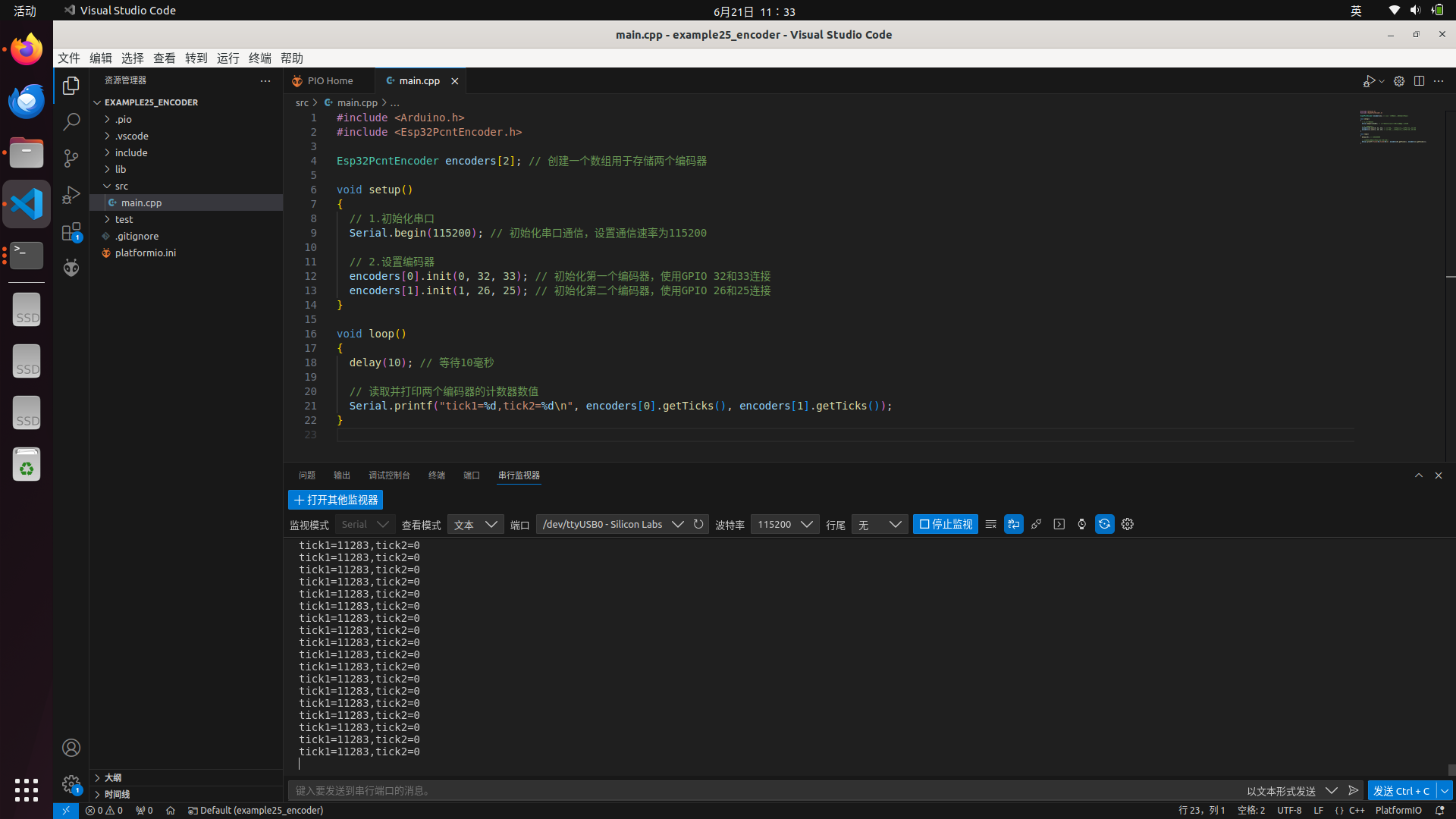Open the Search view in the activity bar
Viewport: 1456px width, 819px height.
pos(71,121)
